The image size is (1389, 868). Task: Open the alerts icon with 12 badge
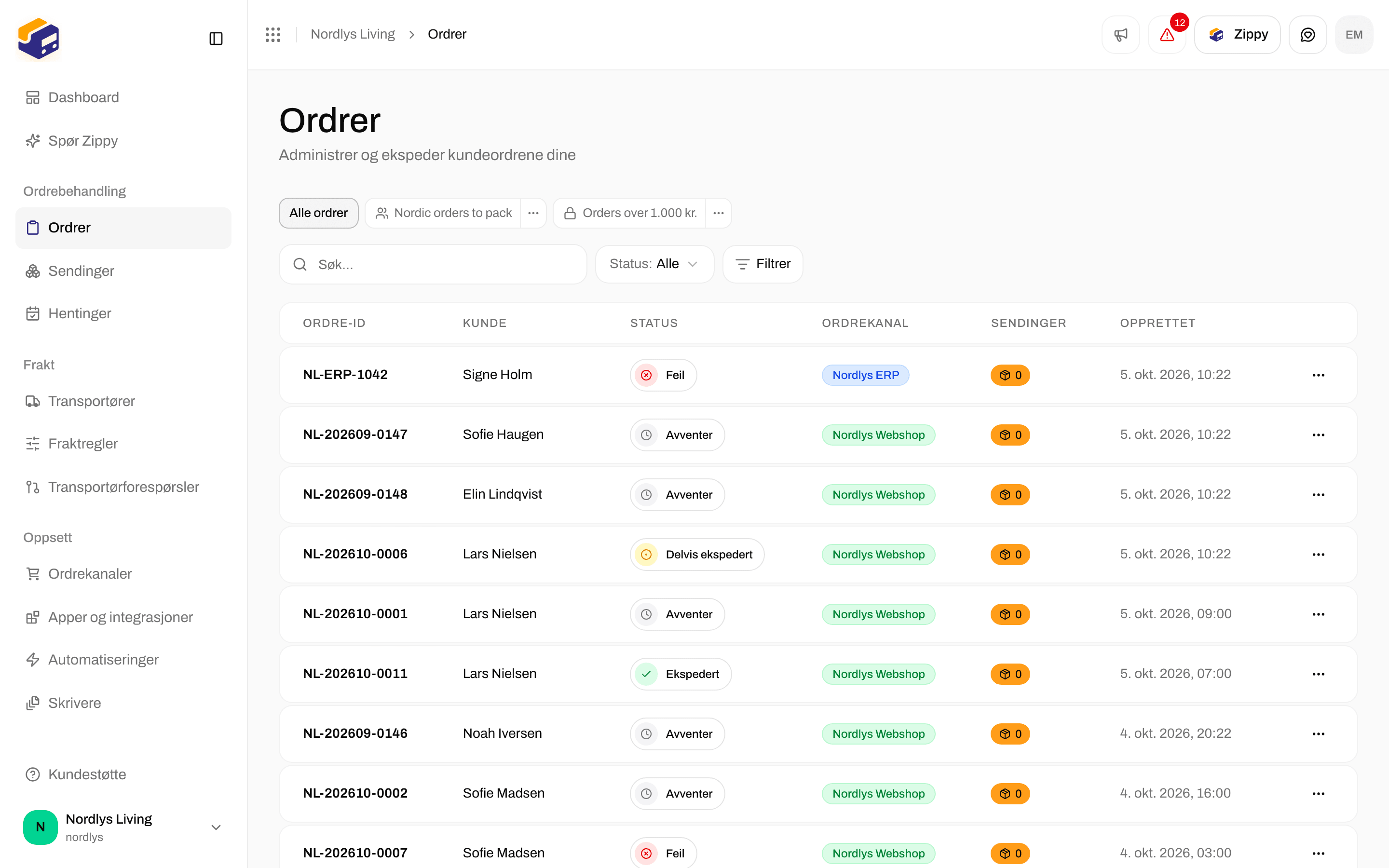tap(1167, 34)
